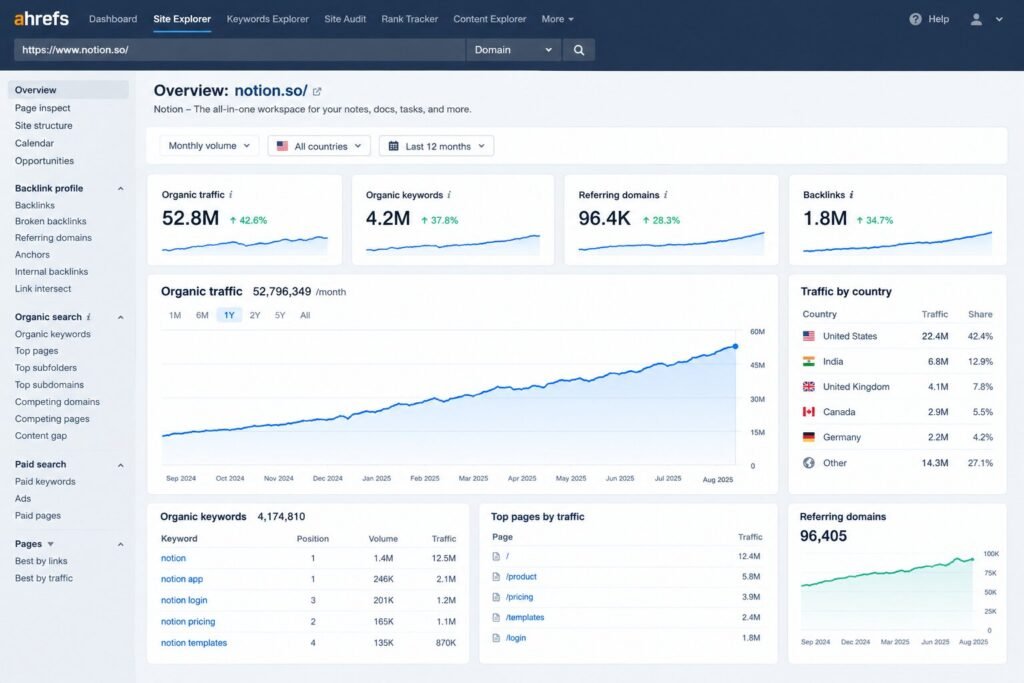Click the United Kingdom flag icon
This screenshot has height=683, width=1024.
pyautogui.click(x=808, y=387)
